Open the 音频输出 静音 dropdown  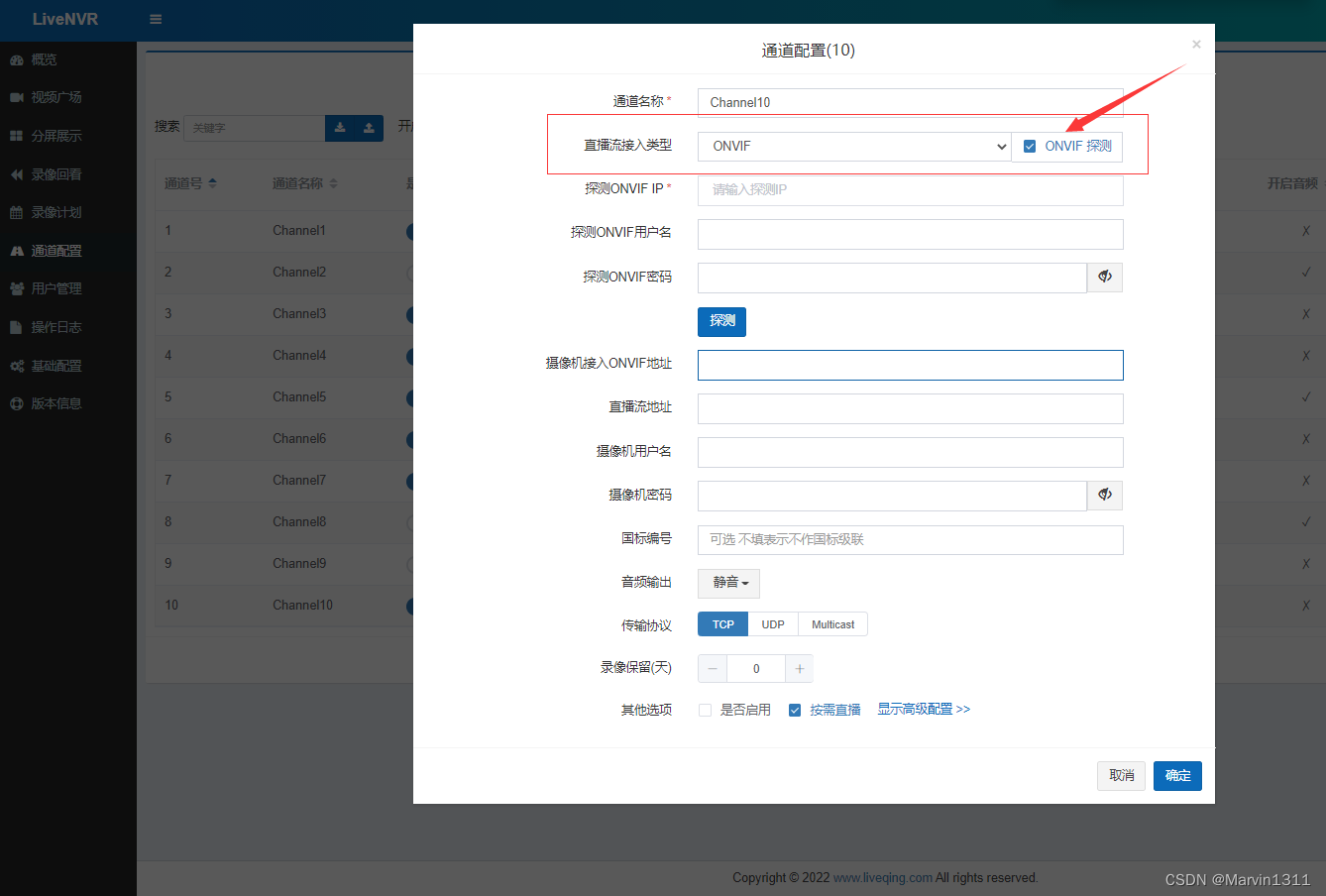click(728, 583)
